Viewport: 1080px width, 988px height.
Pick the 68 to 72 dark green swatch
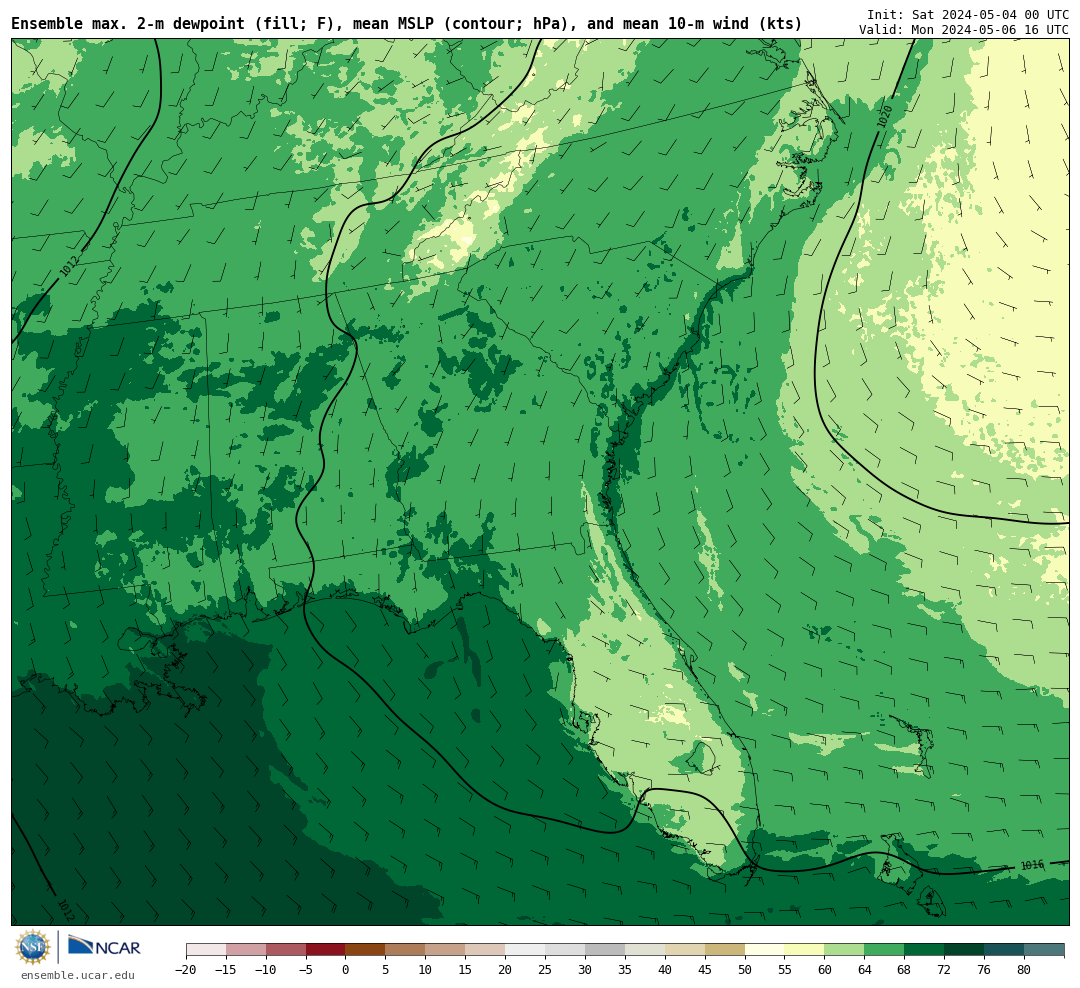[x=925, y=950]
